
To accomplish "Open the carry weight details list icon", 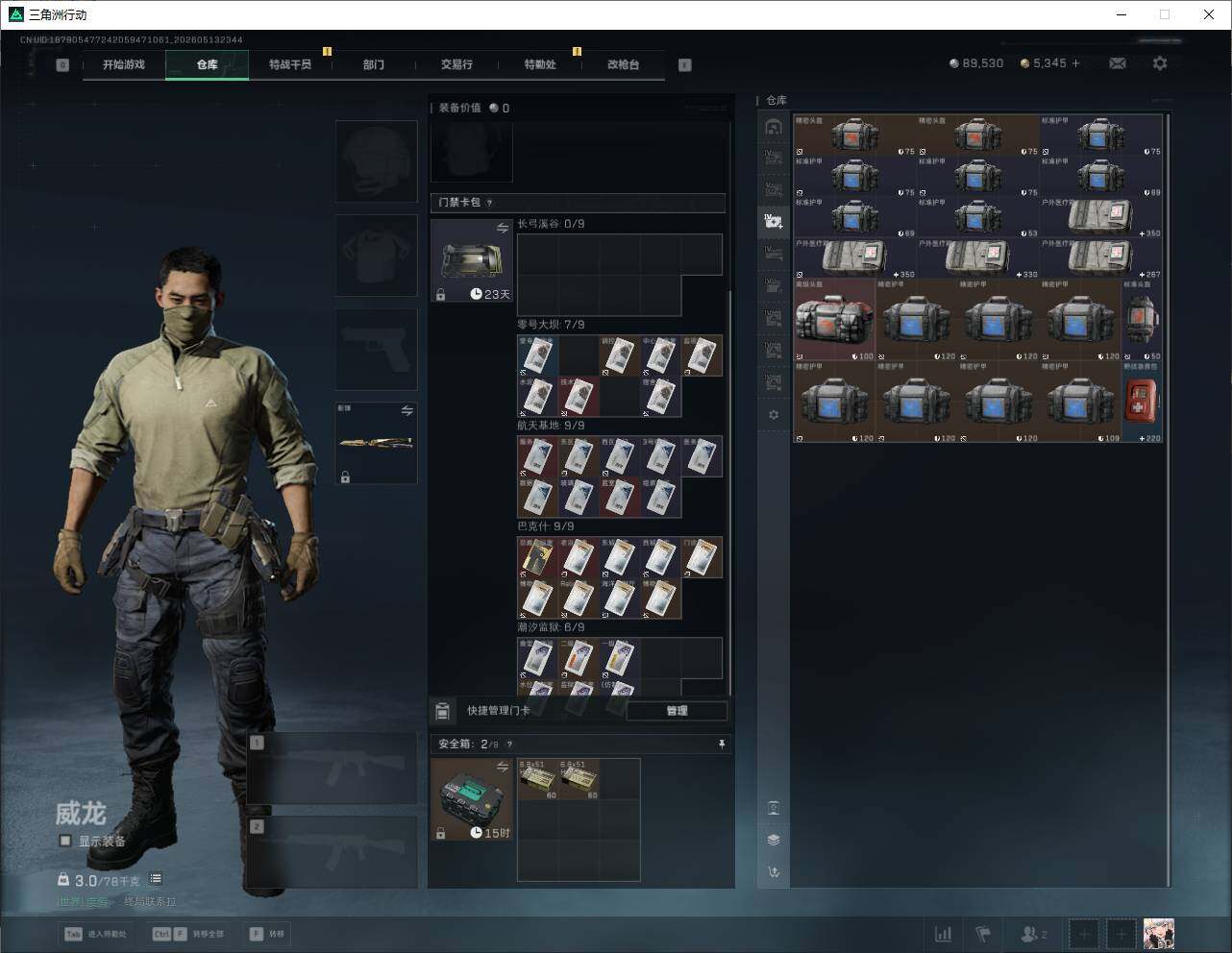I will click(156, 879).
